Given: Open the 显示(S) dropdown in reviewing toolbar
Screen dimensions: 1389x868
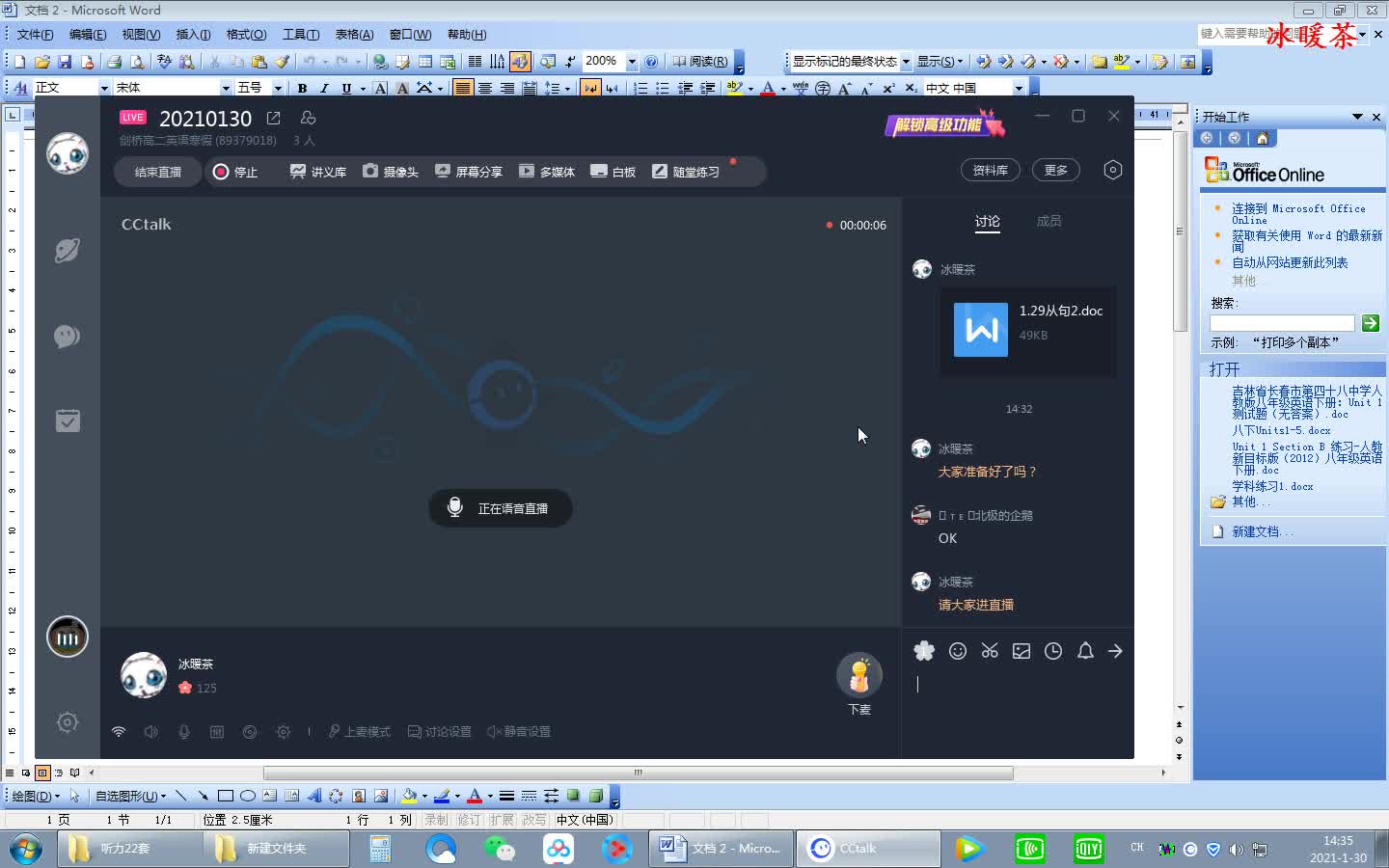Looking at the screenshot, I should point(940,62).
